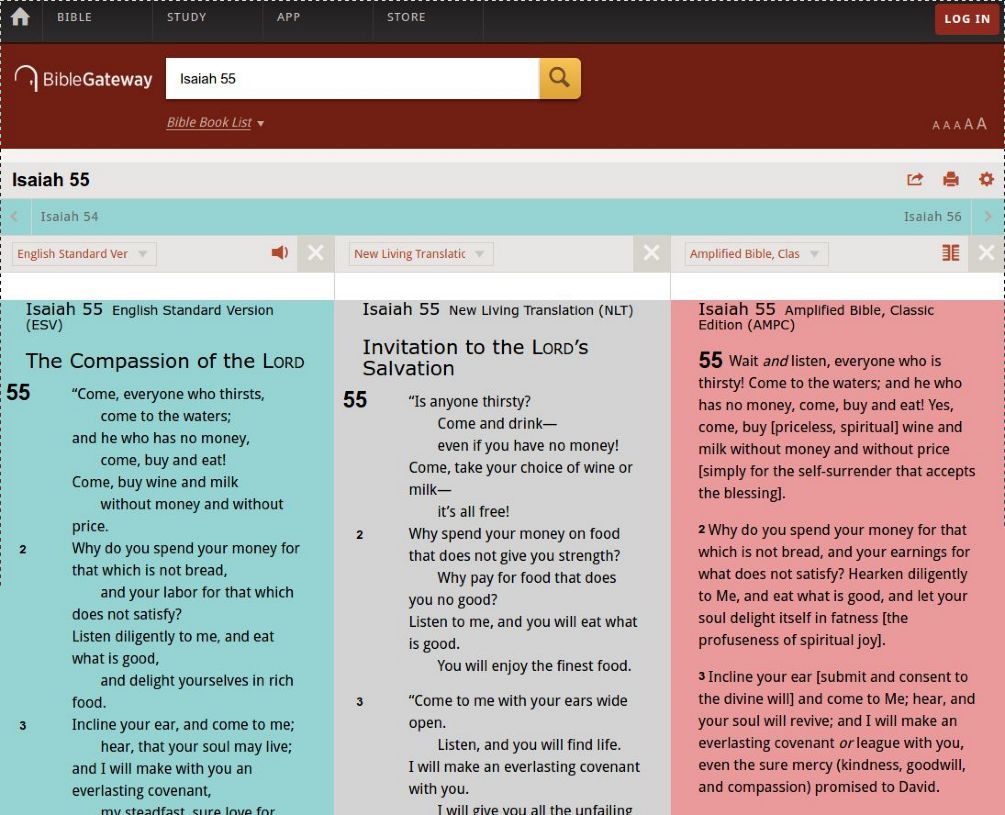
Task: Add parallel translation column icon
Action: (951, 253)
